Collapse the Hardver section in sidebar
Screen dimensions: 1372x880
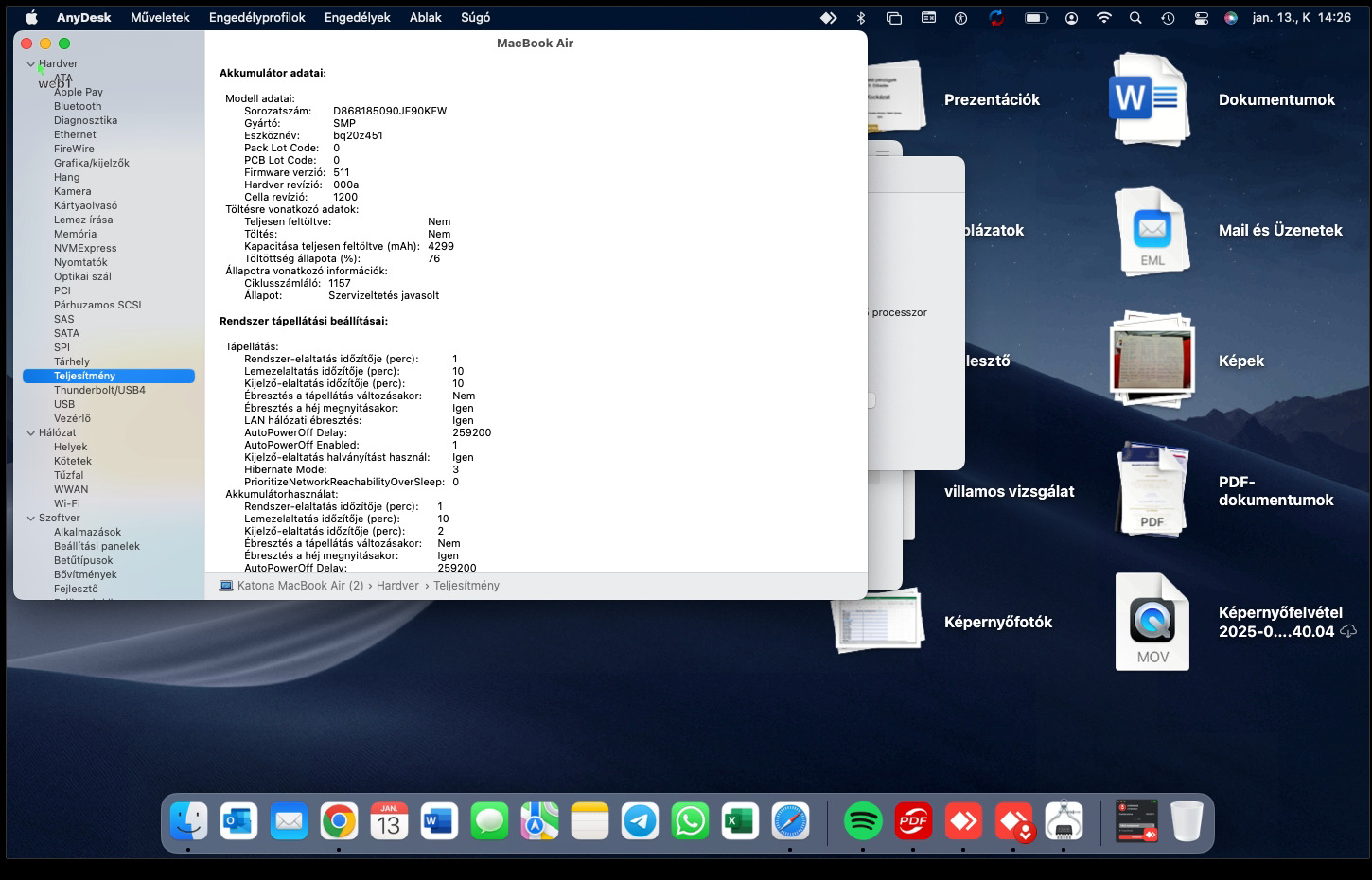point(31,64)
